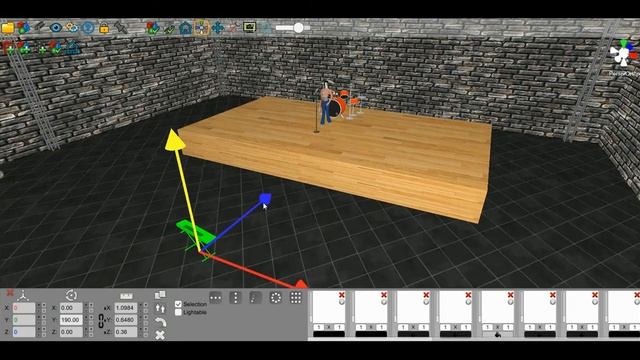Select the blue four-way arrows move icon
640x360 pixels.
pos(218,28)
